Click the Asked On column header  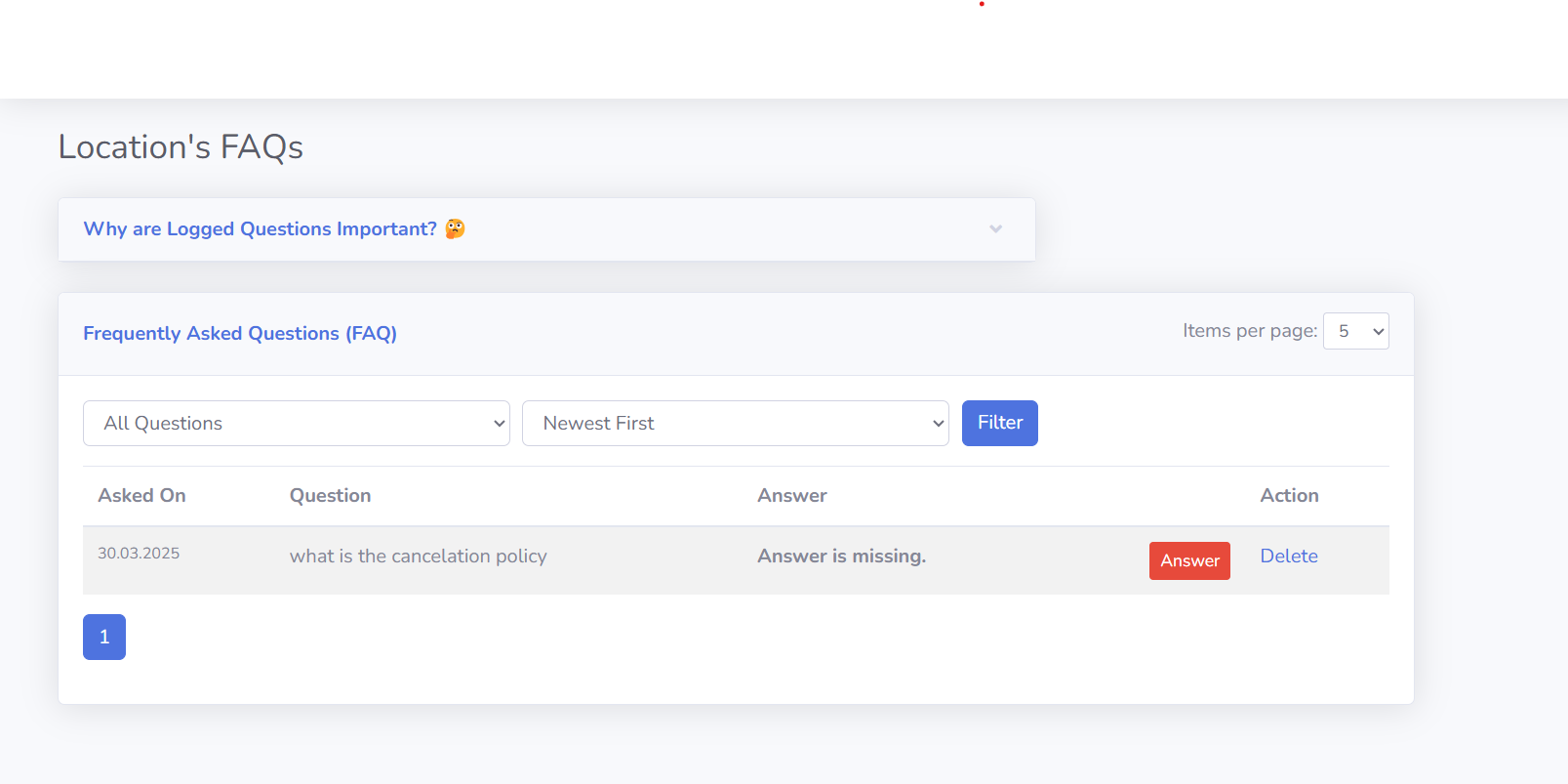click(x=141, y=495)
